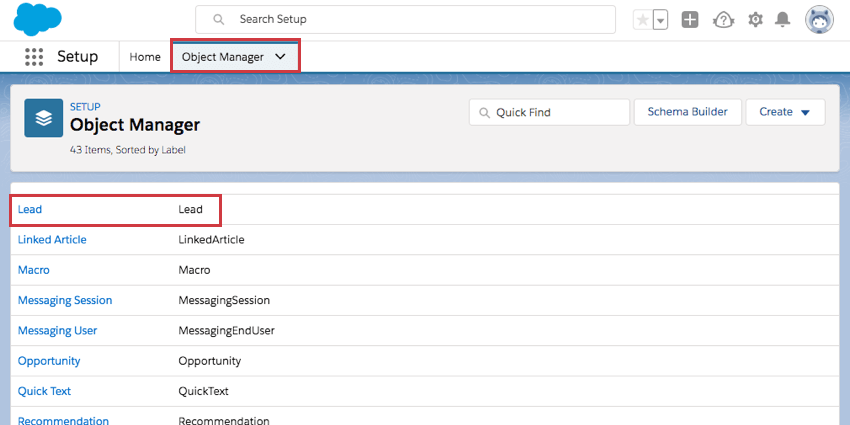This screenshot has height=425, width=850.
Task: Open the user profile avatar
Action: (x=820, y=20)
